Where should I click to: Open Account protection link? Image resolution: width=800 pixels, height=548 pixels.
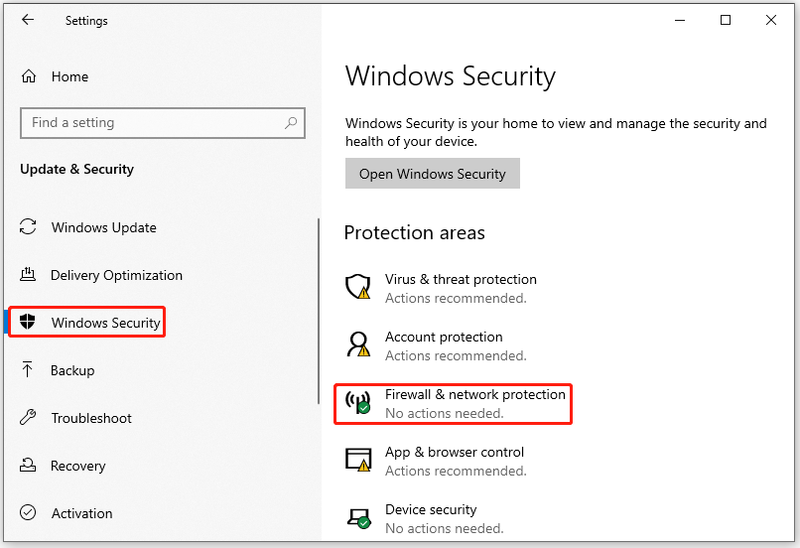pos(443,337)
